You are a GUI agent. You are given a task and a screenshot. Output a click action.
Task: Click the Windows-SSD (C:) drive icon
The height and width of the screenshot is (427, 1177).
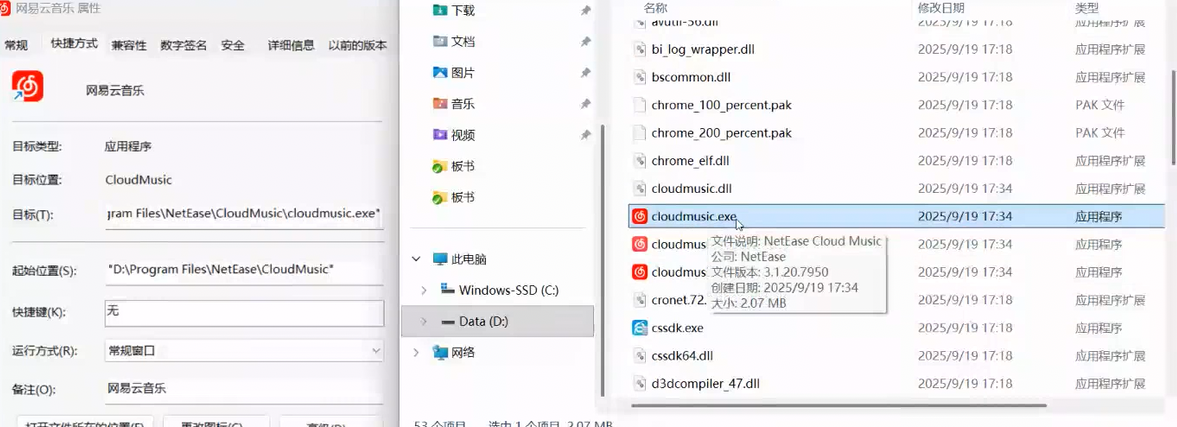coord(447,290)
